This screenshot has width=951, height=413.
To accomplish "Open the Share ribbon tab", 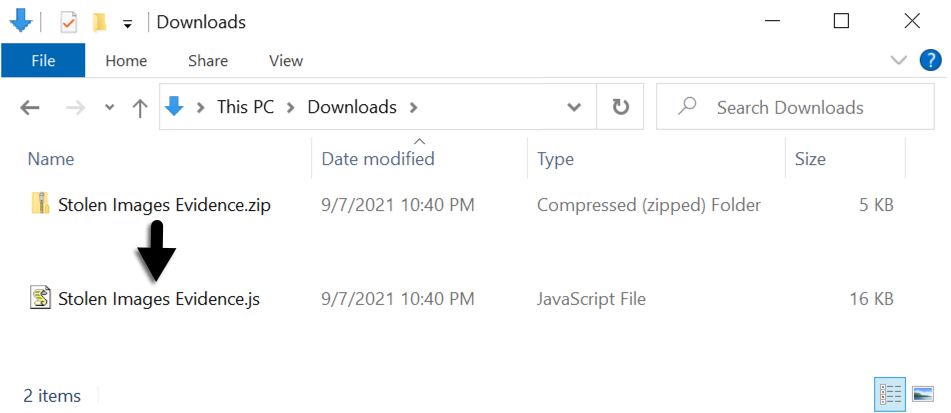I will (x=208, y=61).
